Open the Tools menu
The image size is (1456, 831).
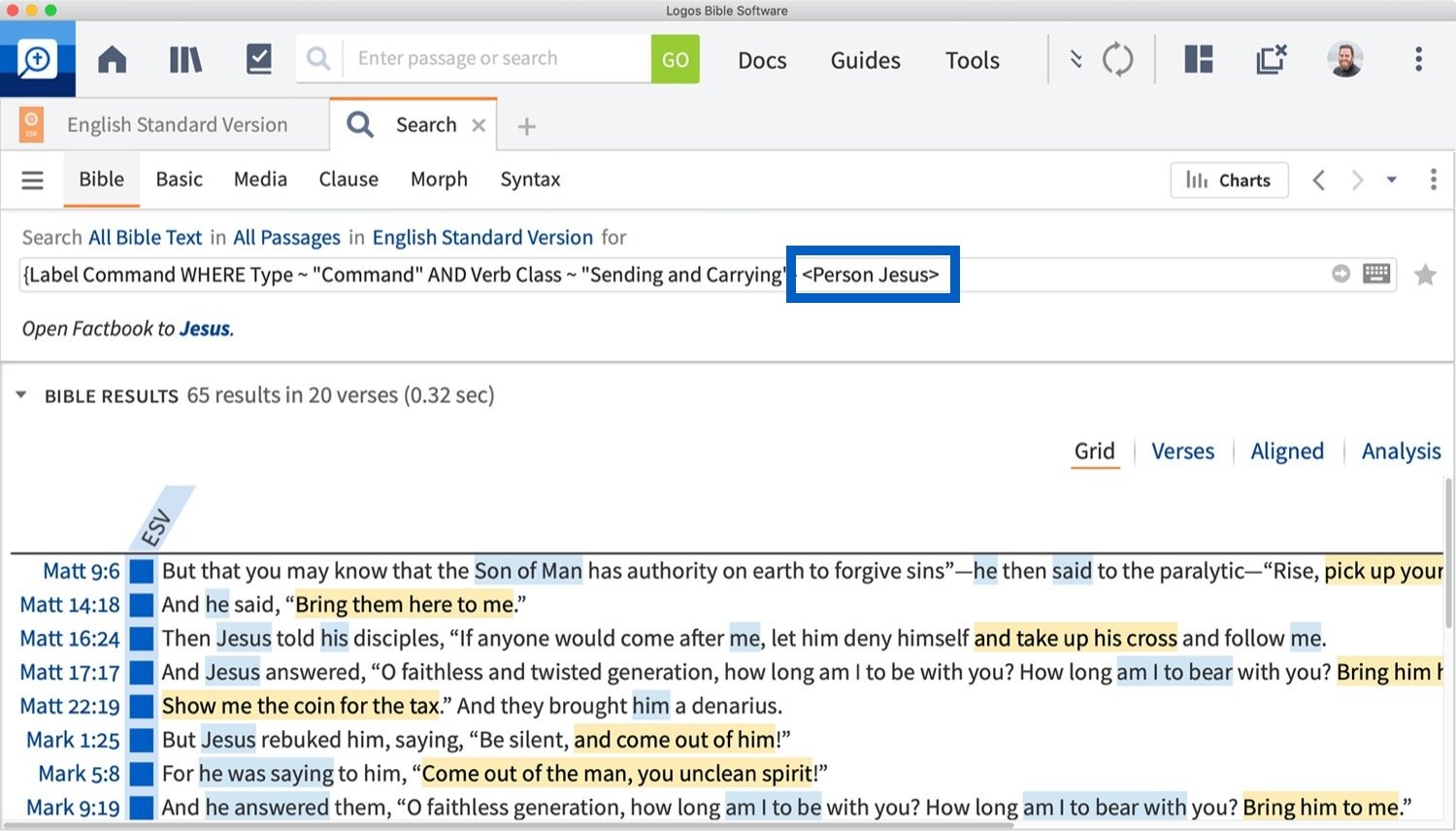point(973,60)
